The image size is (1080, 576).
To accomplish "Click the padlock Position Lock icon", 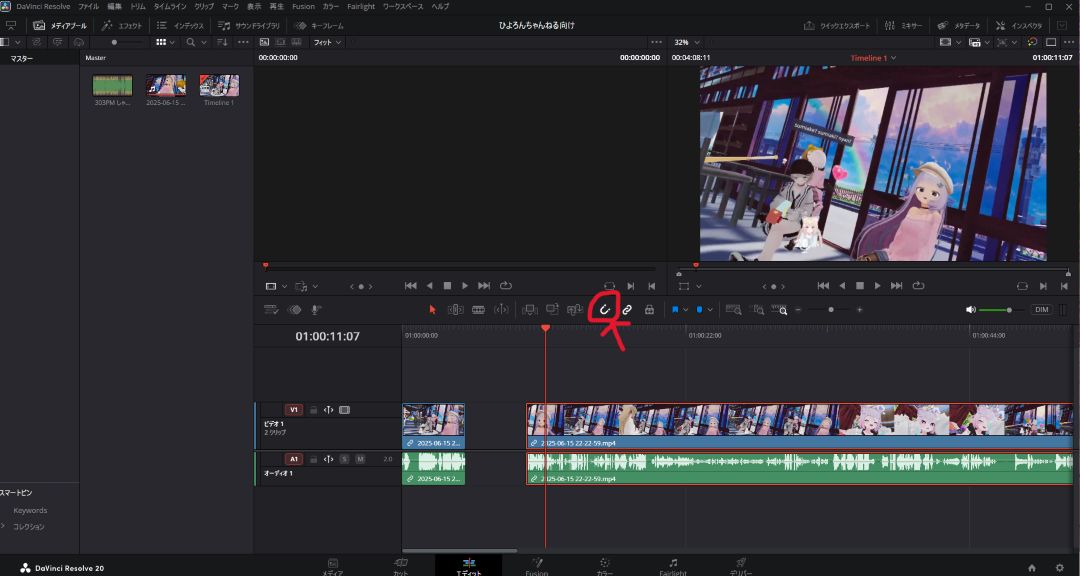I will (649, 310).
